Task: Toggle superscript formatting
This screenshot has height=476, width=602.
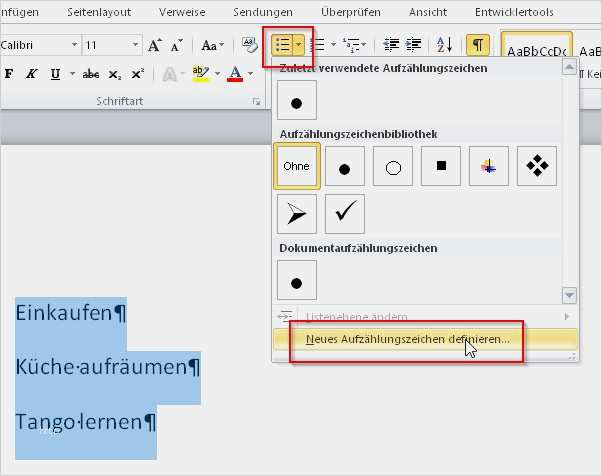Action: coord(137,74)
